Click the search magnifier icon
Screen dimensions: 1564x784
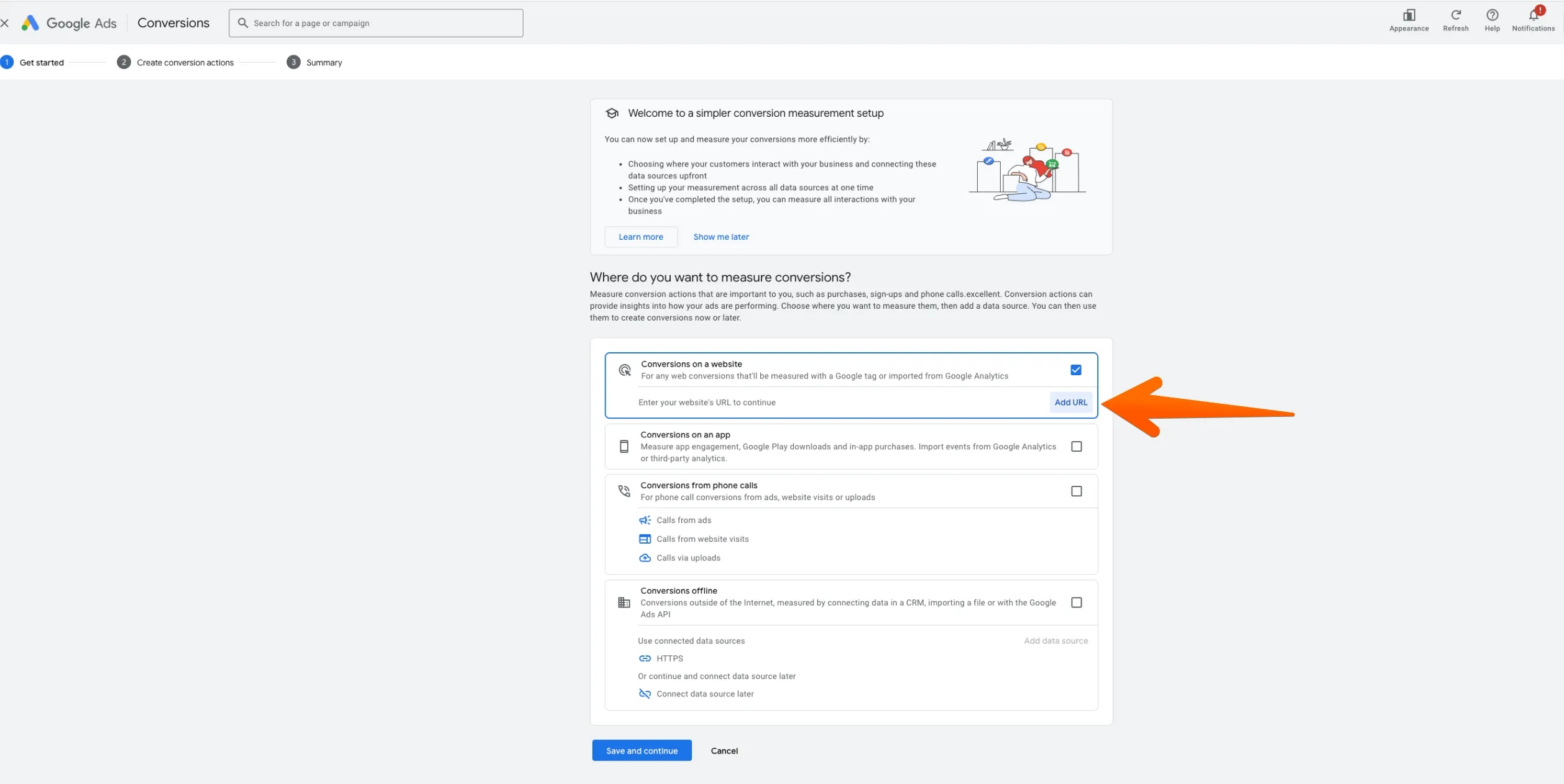[x=242, y=23]
